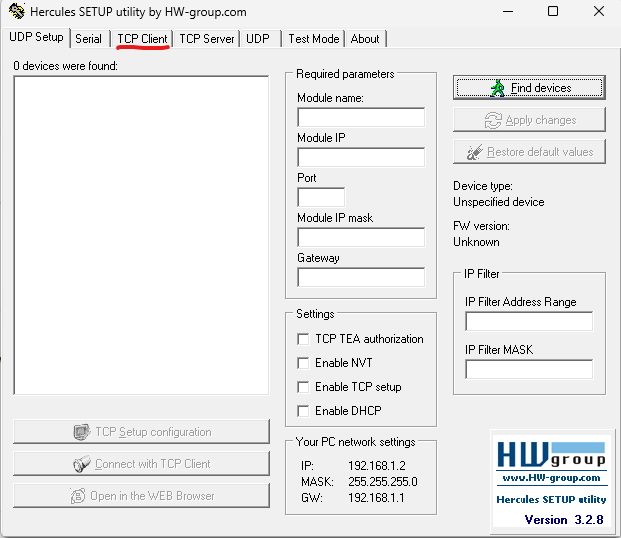Select the PC IP value 192.168.1.2

coord(377,466)
